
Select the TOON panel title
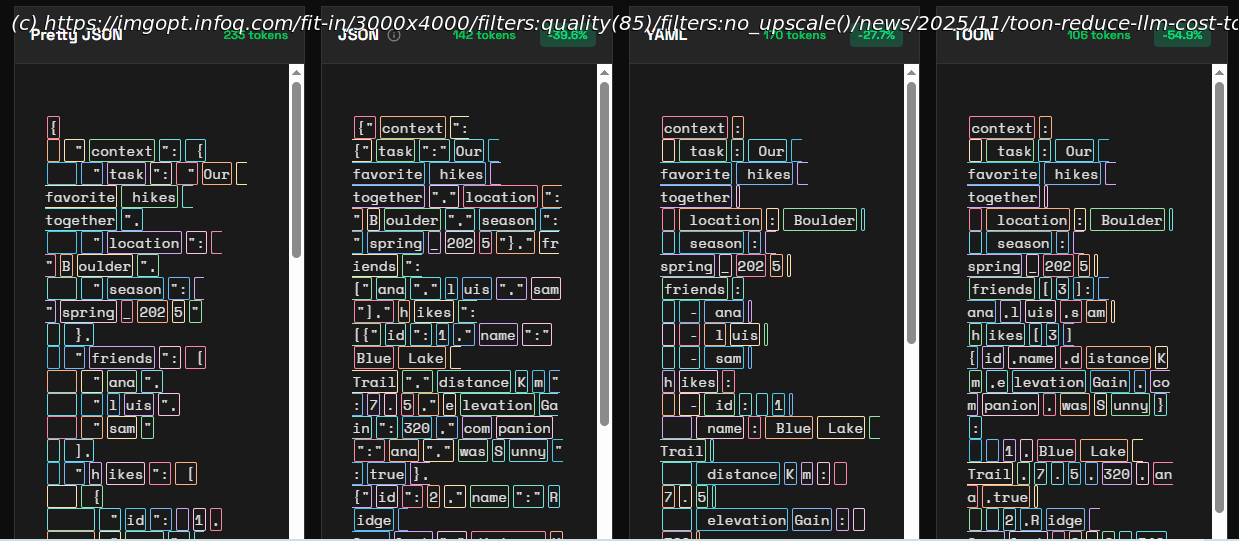(x=973, y=35)
